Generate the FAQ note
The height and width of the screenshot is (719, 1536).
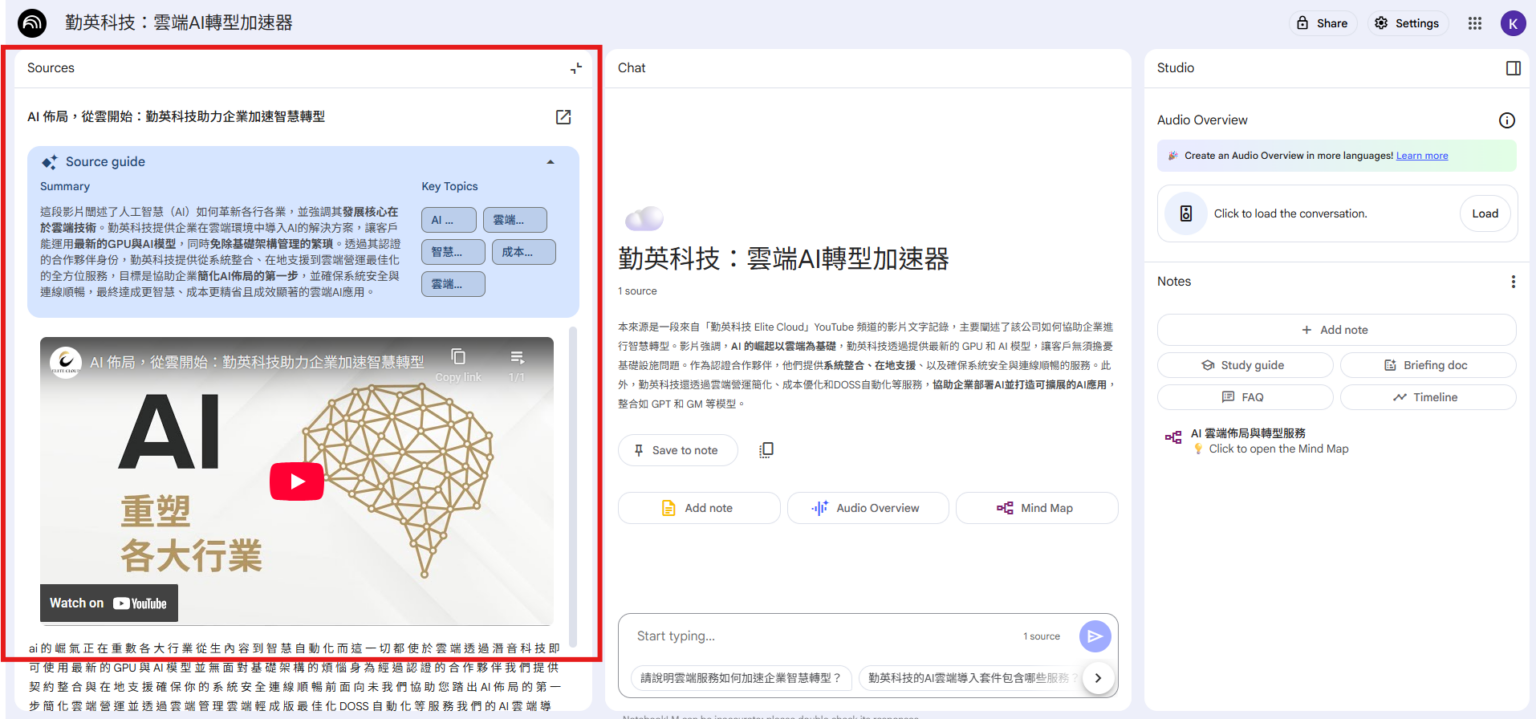tap(1243, 397)
